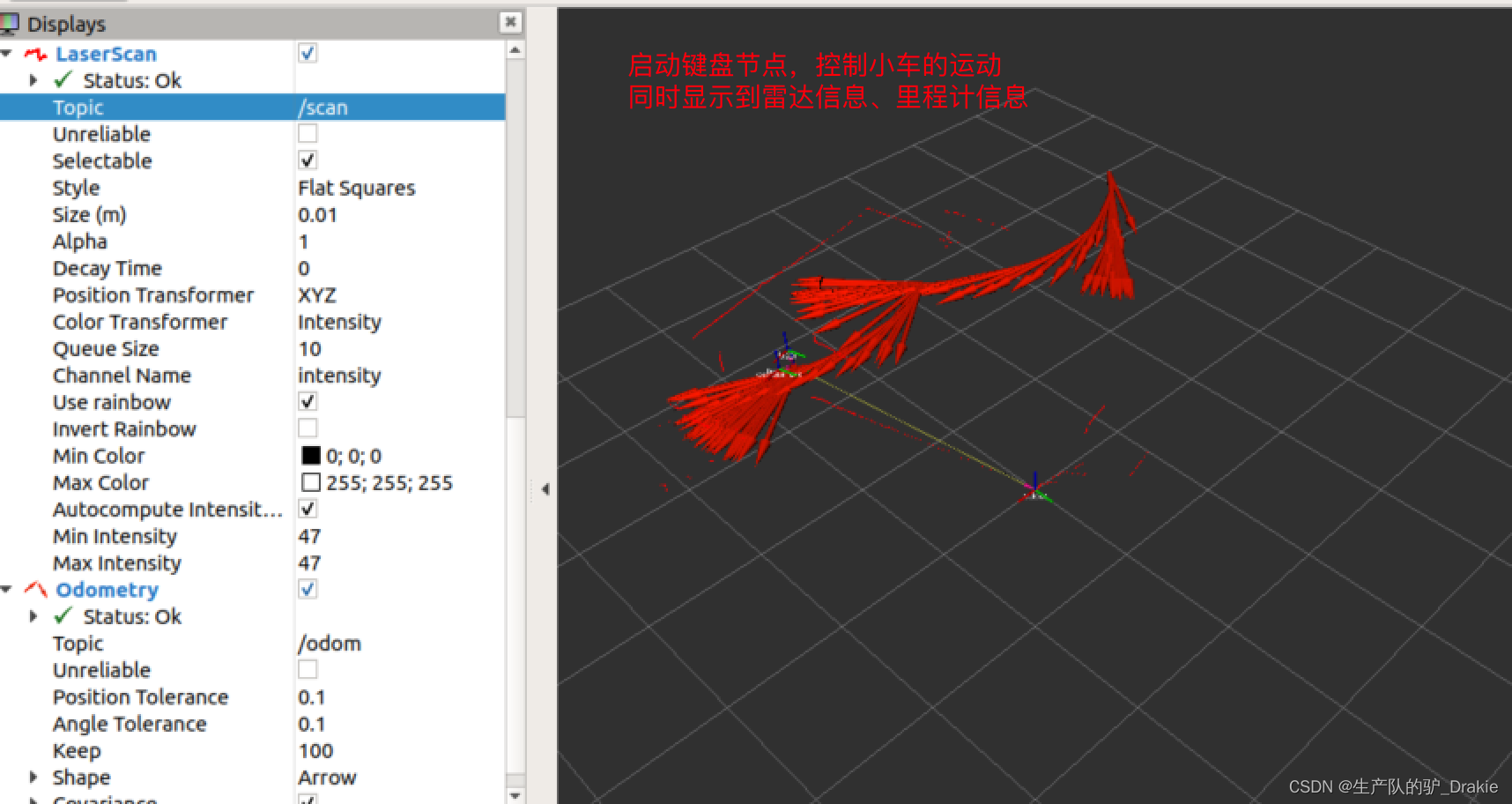Toggle the Use rainbow checkbox

pyautogui.click(x=308, y=401)
